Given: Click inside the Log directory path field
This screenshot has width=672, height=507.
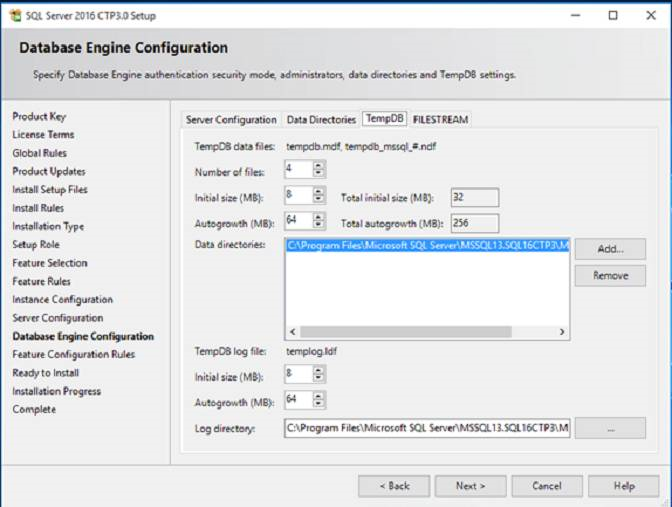Looking at the screenshot, I should pos(427,428).
